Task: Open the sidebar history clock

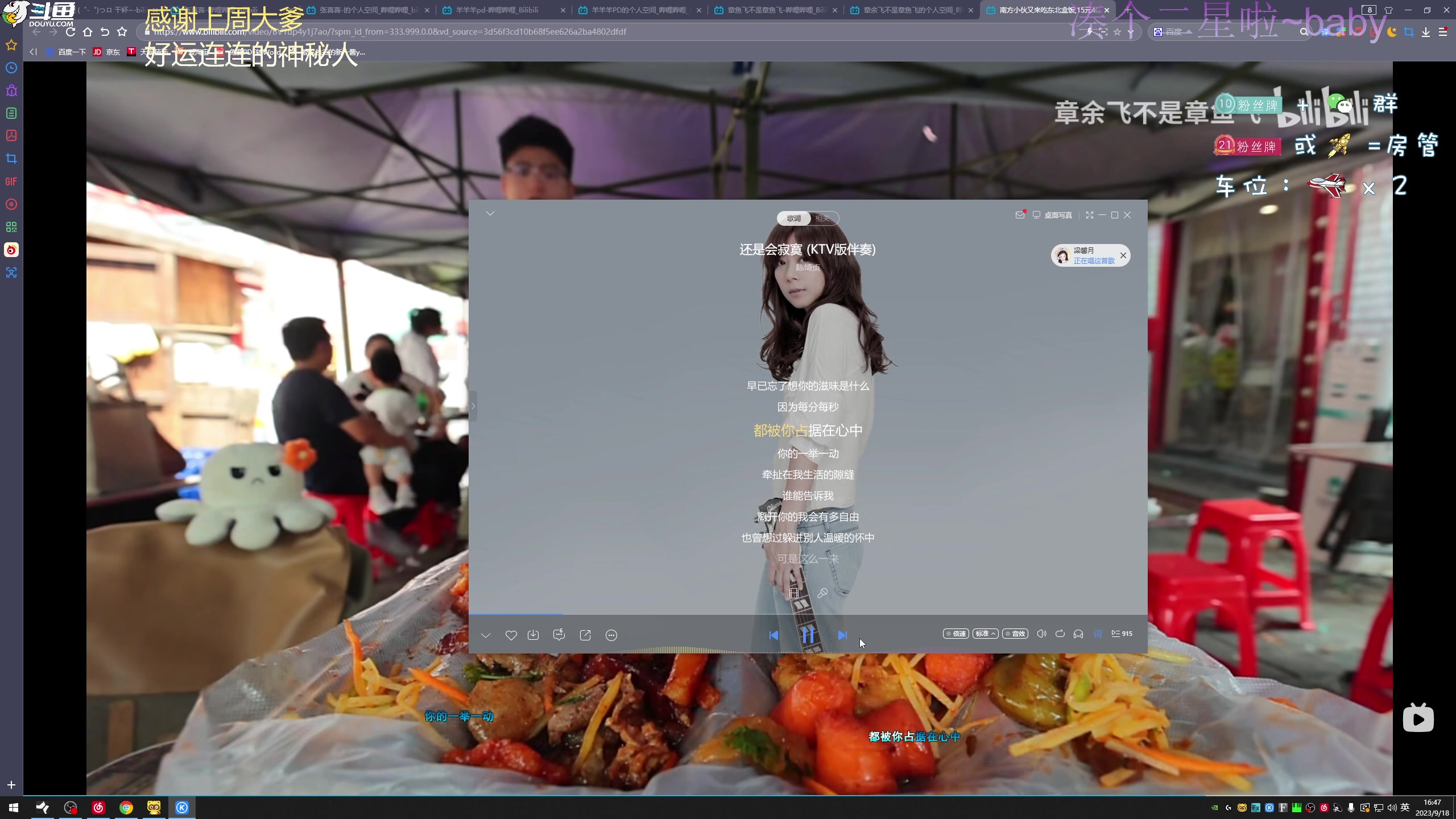Action: 11,68
